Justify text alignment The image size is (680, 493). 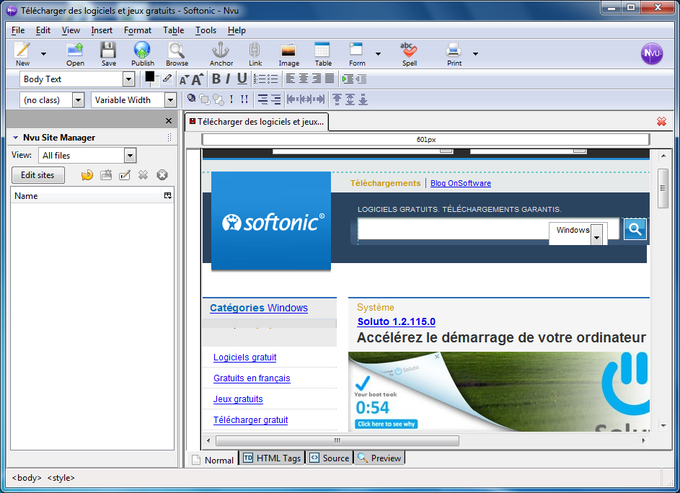click(330, 78)
